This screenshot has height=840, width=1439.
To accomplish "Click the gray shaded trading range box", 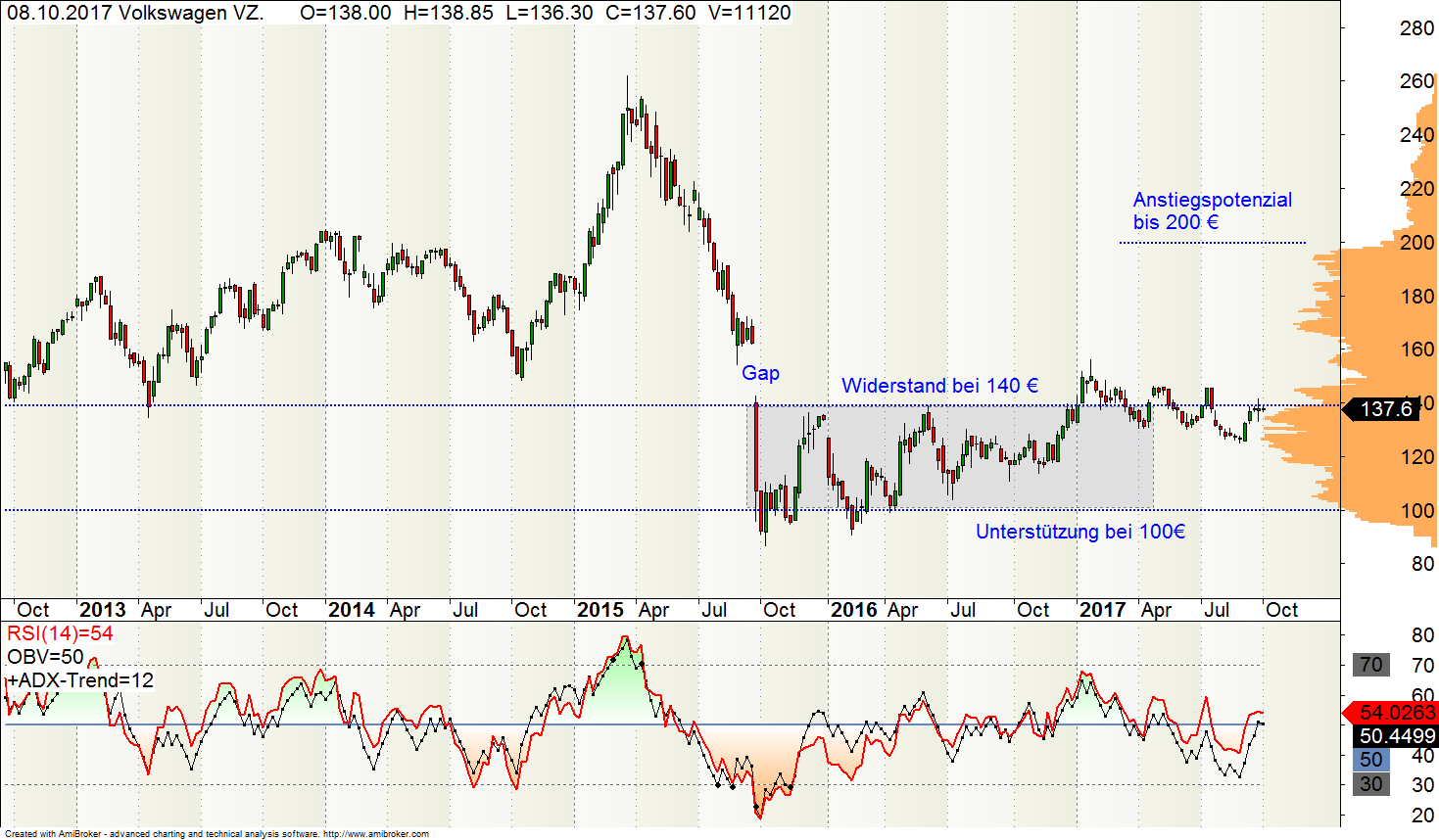I will click(x=949, y=457).
